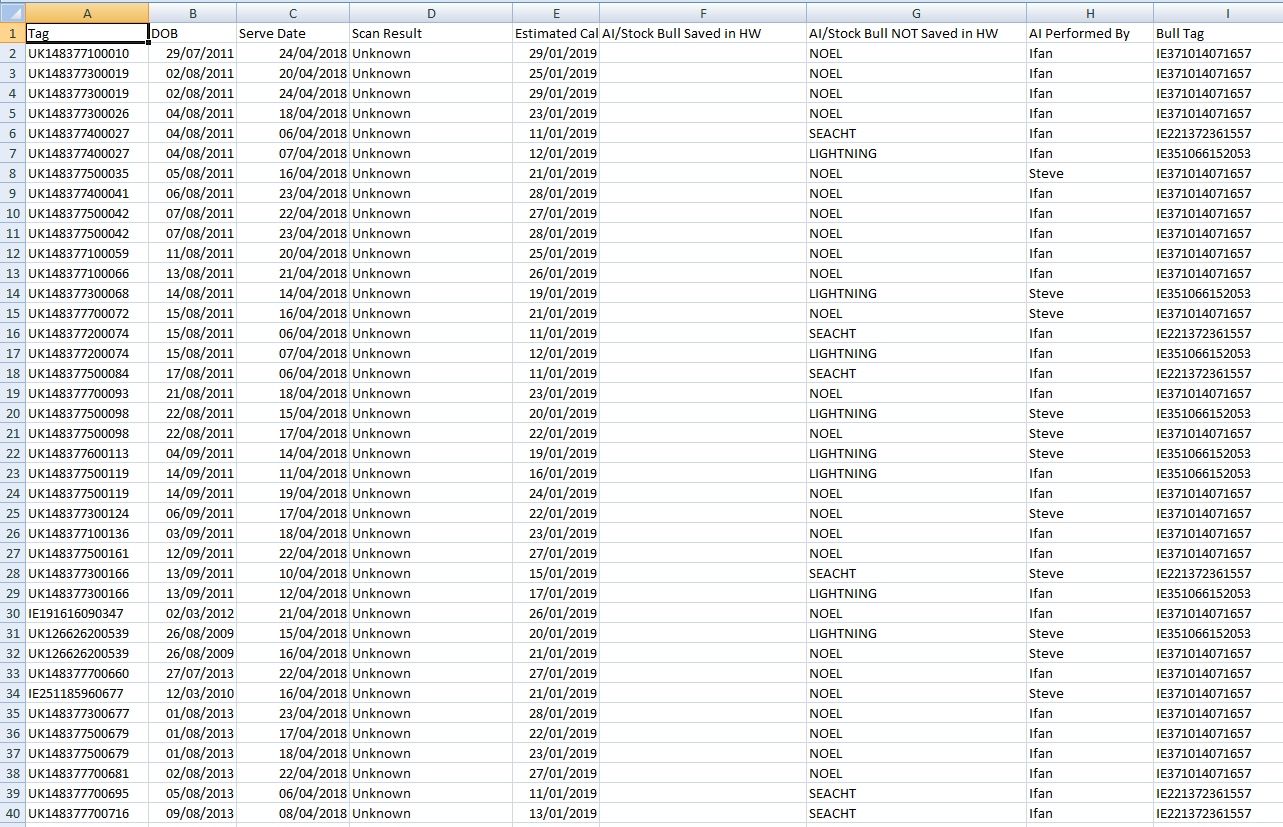Click serve date 11/04/2018 in row 23
Screen dimensions: 1283x827
293,473
